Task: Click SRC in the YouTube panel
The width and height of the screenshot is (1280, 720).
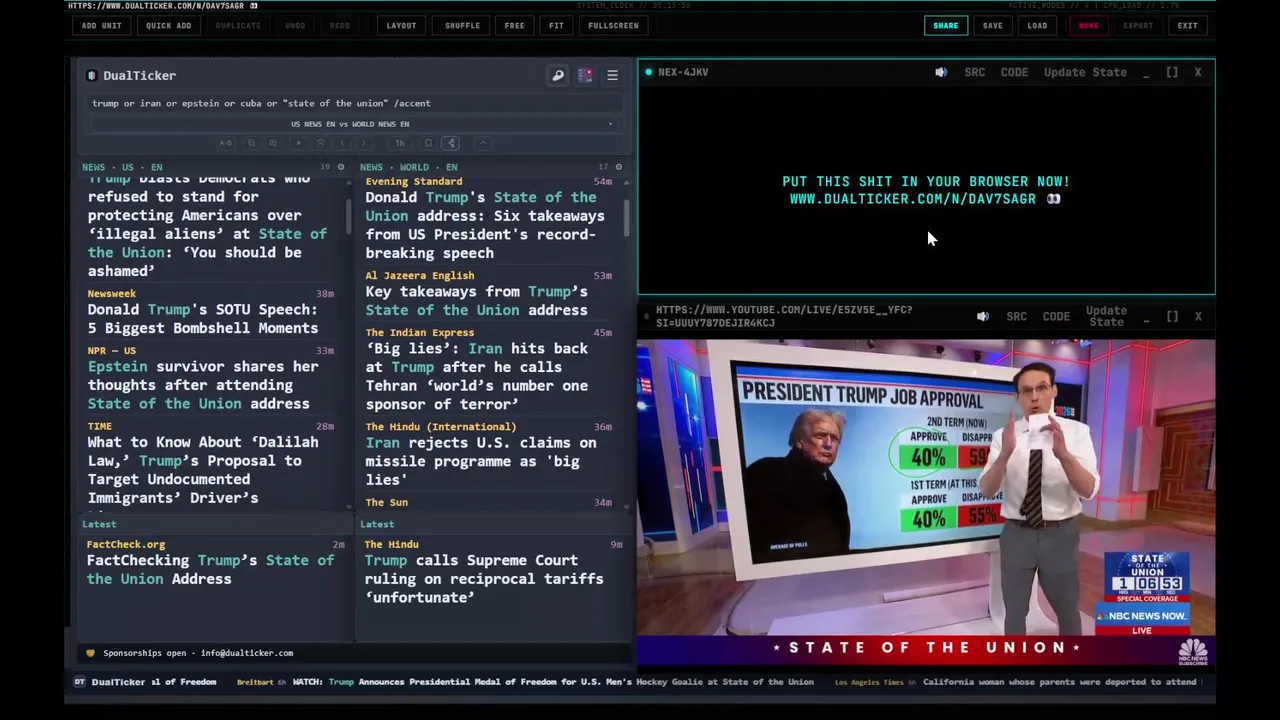Action: point(1016,316)
